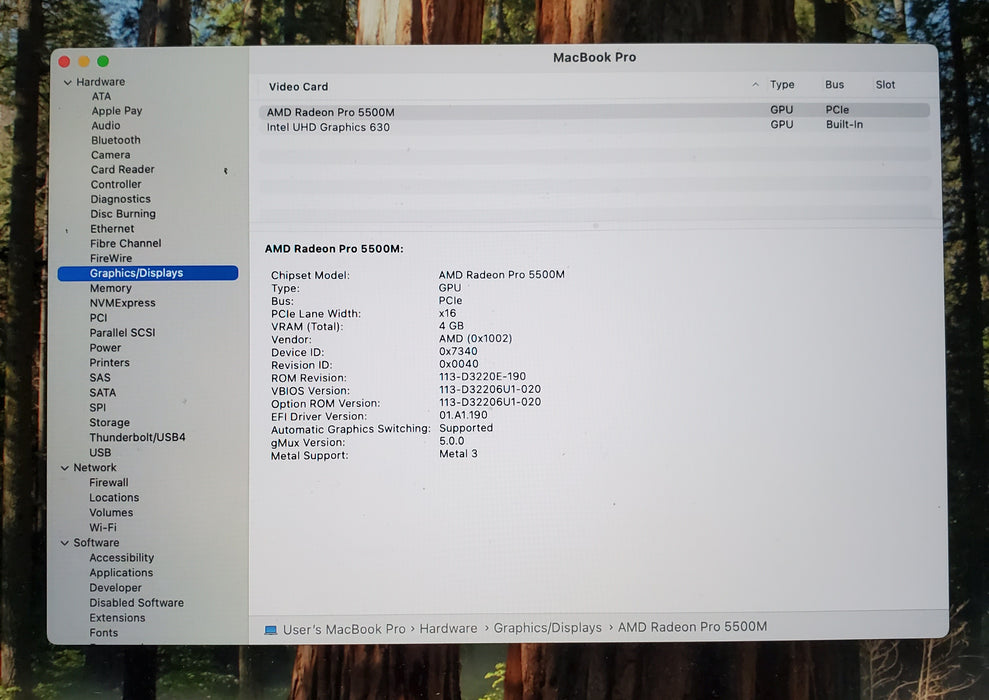Open Volumes under Network
Viewport: 989px width, 700px height.
tap(111, 513)
